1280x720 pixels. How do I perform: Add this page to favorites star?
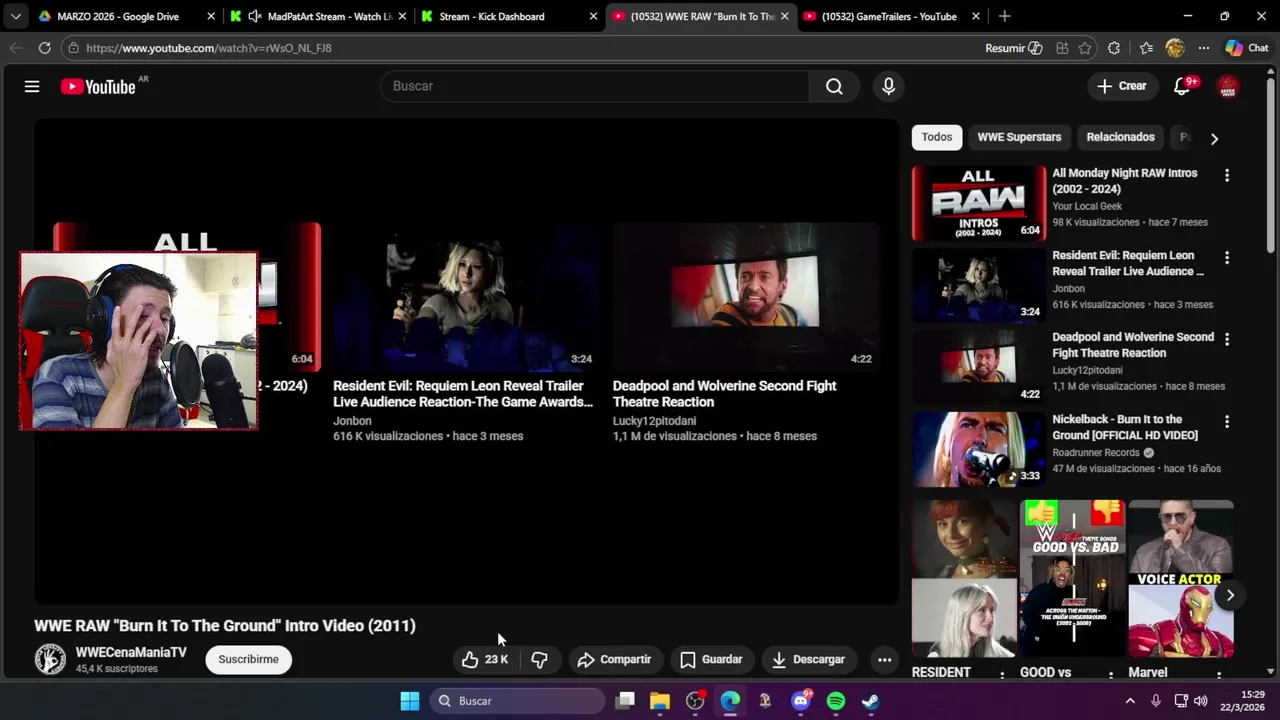[1084, 48]
